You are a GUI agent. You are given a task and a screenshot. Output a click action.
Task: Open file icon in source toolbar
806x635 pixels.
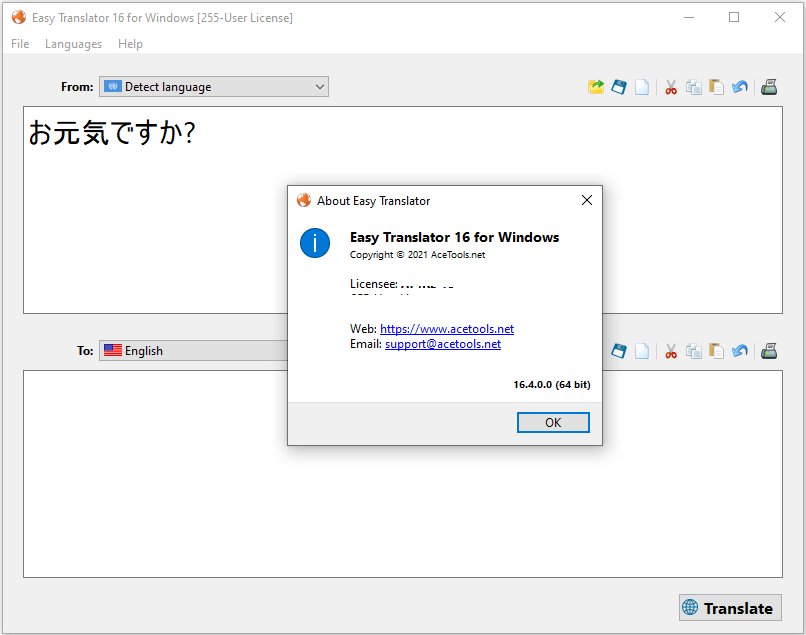pyautogui.click(x=596, y=87)
